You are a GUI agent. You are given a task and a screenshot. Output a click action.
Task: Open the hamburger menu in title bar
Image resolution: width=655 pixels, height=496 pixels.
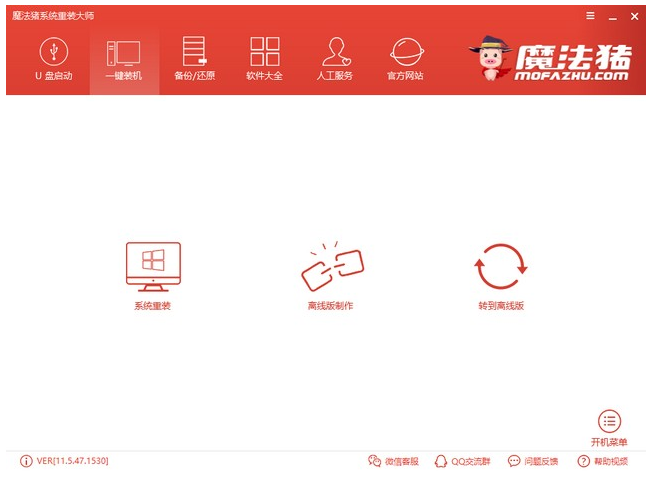pyautogui.click(x=590, y=16)
